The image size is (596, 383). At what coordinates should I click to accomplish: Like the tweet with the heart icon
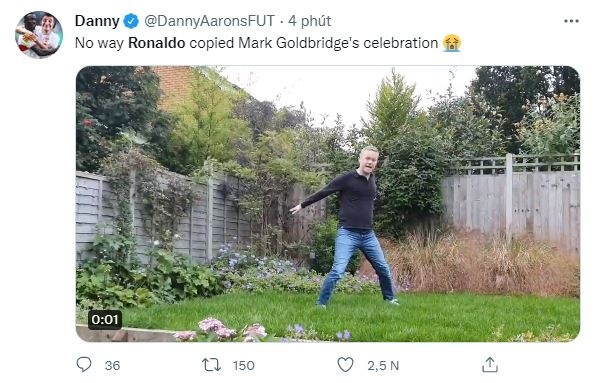pos(345,365)
